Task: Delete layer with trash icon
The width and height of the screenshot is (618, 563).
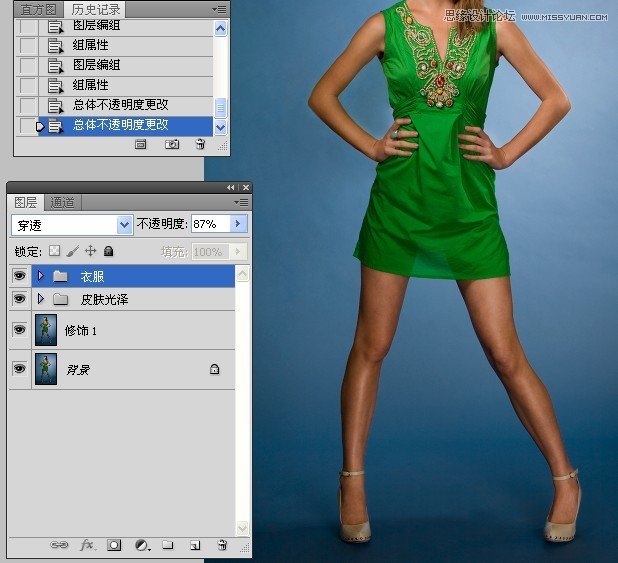Action: pos(222,545)
